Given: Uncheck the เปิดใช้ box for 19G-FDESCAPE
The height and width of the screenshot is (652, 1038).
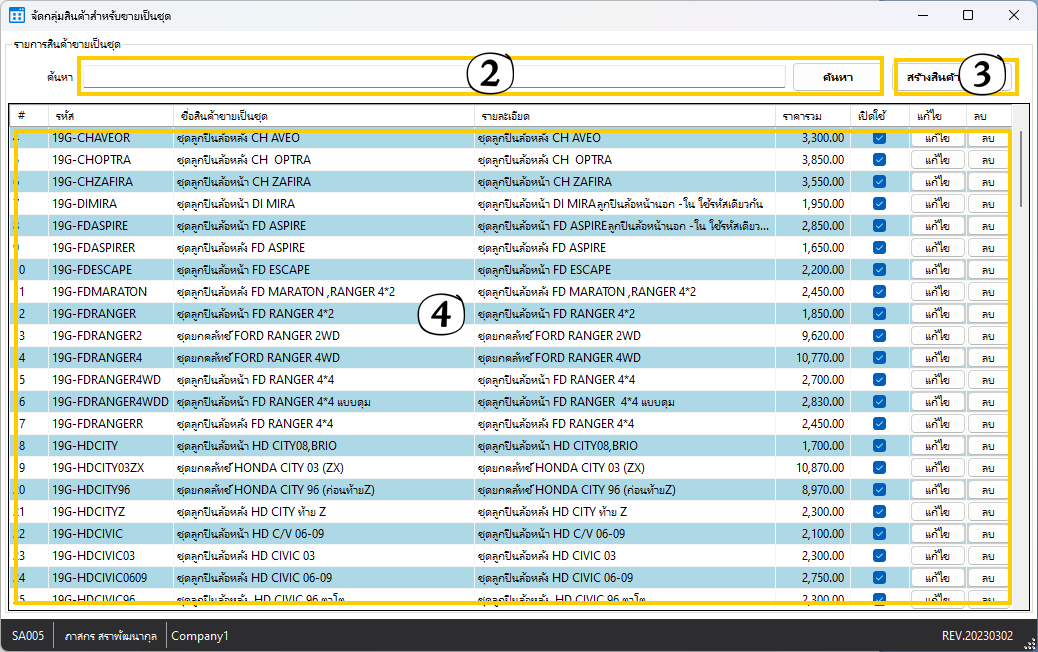Looking at the screenshot, I should (x=879, y=270).
